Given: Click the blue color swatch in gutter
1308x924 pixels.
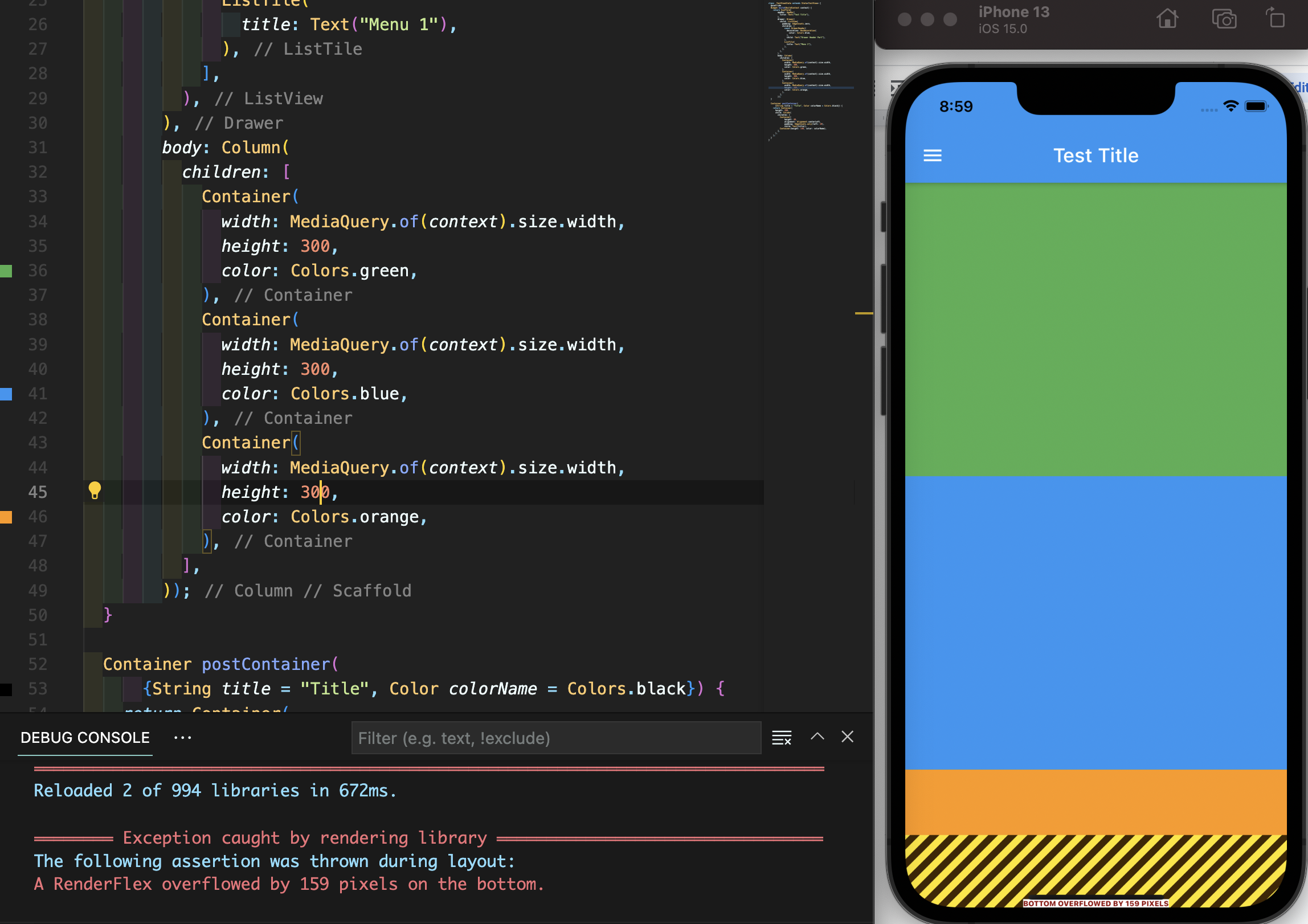Looking at the screenshot, I should coord(6,394).
